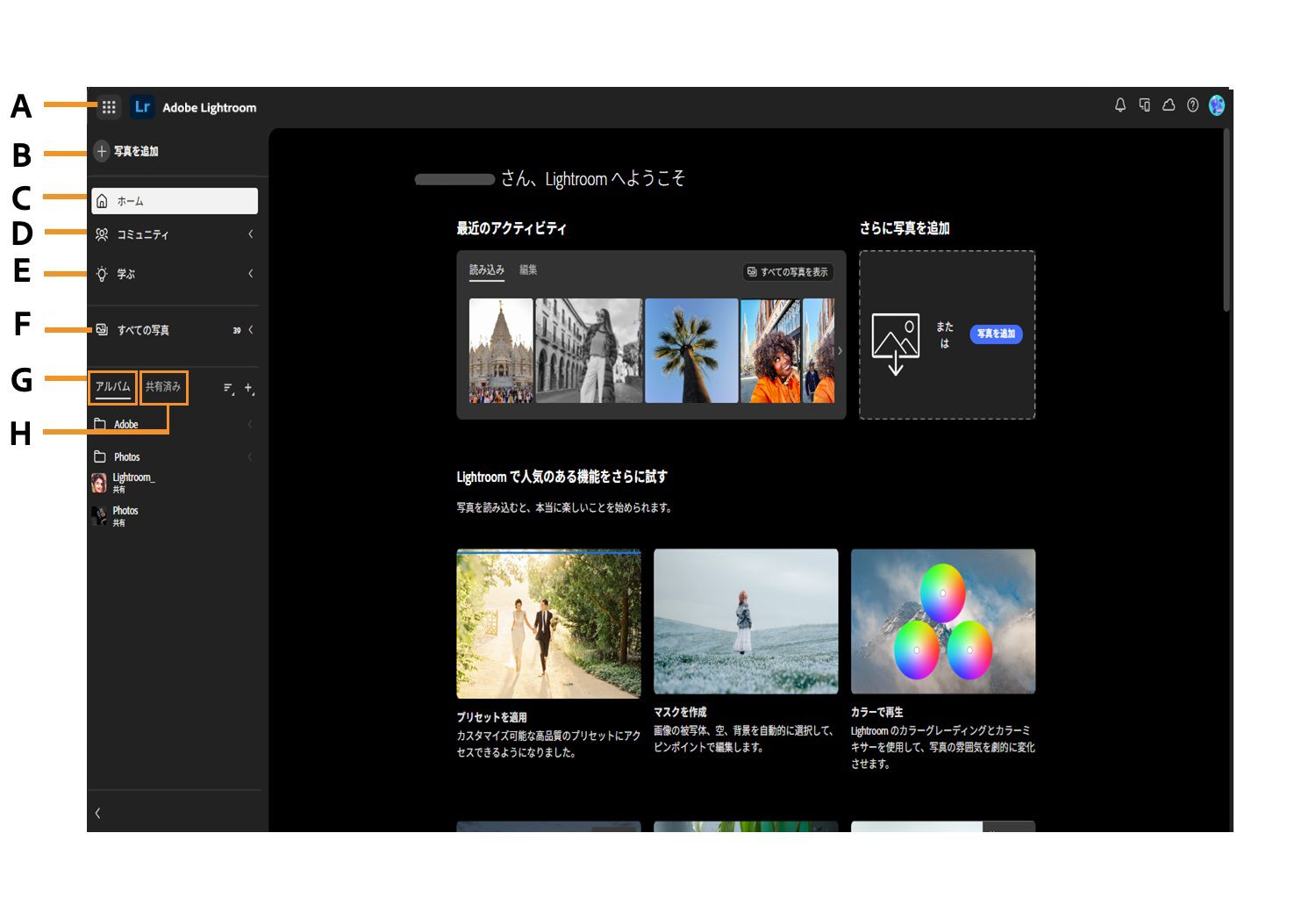
Task: Open the palm tree photo thumbnail
Action: (x=691, y=350)
